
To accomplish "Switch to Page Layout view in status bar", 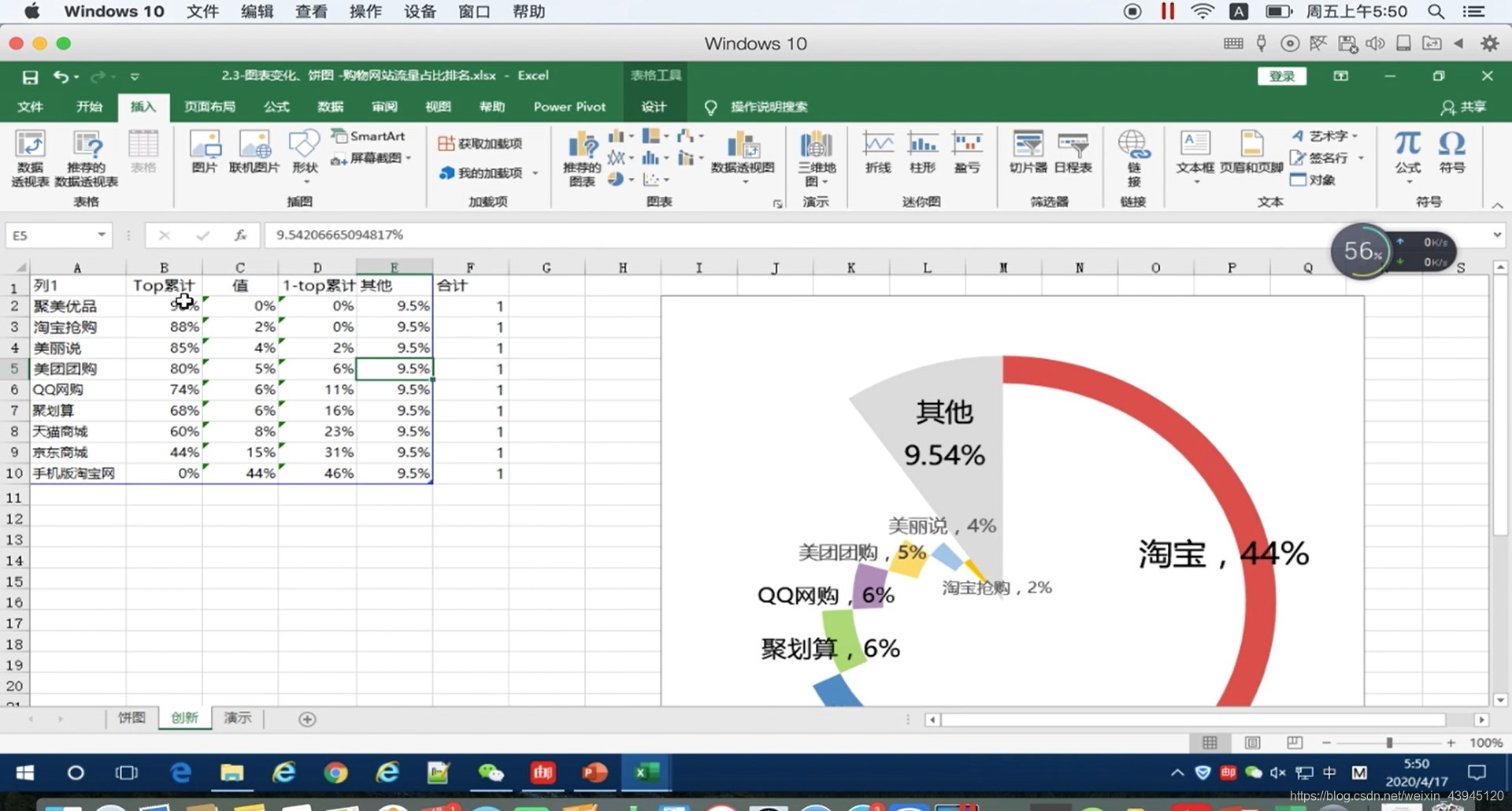I will pyautogui.click(x=1253, y=742).
